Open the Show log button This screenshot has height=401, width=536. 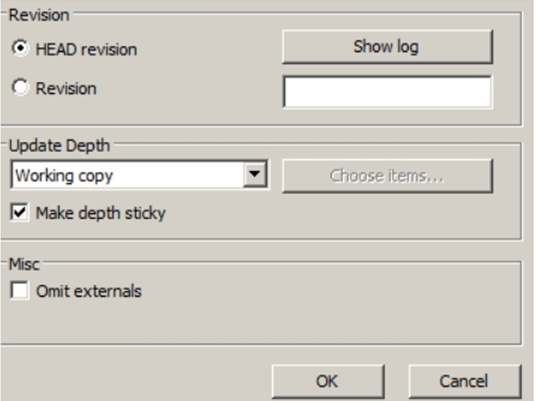coord(387,47)
